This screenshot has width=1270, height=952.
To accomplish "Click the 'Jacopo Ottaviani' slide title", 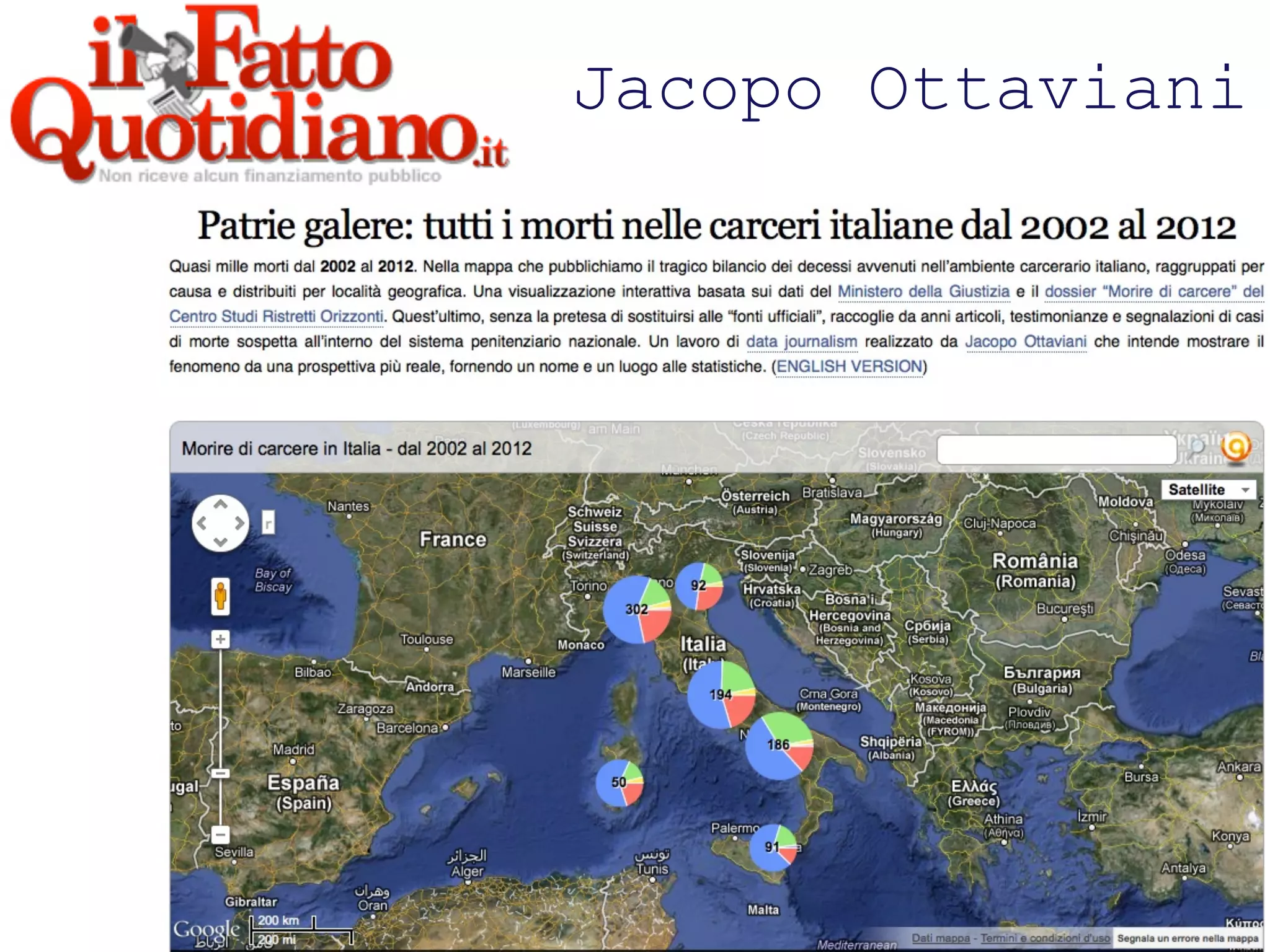I will (x=909, y=90).
